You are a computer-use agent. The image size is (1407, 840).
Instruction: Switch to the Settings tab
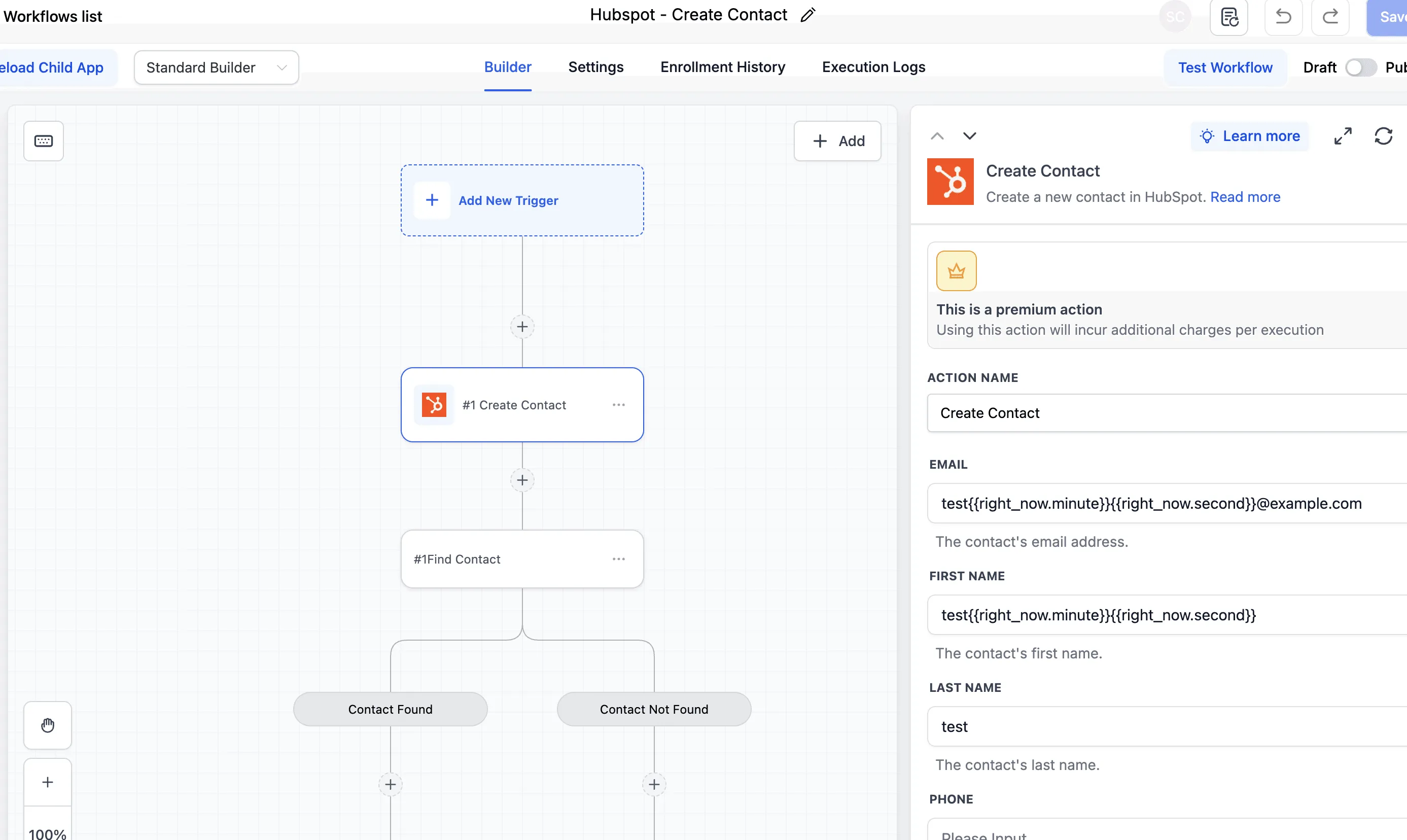595,67
